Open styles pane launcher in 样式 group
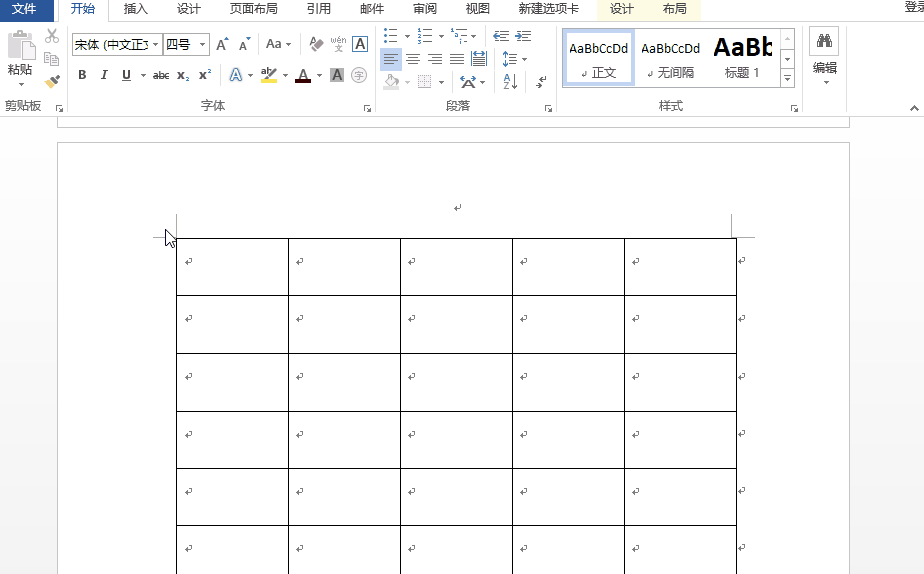This screenshot has width=924, height=574. pyautogui.click(x=794, y=108)
